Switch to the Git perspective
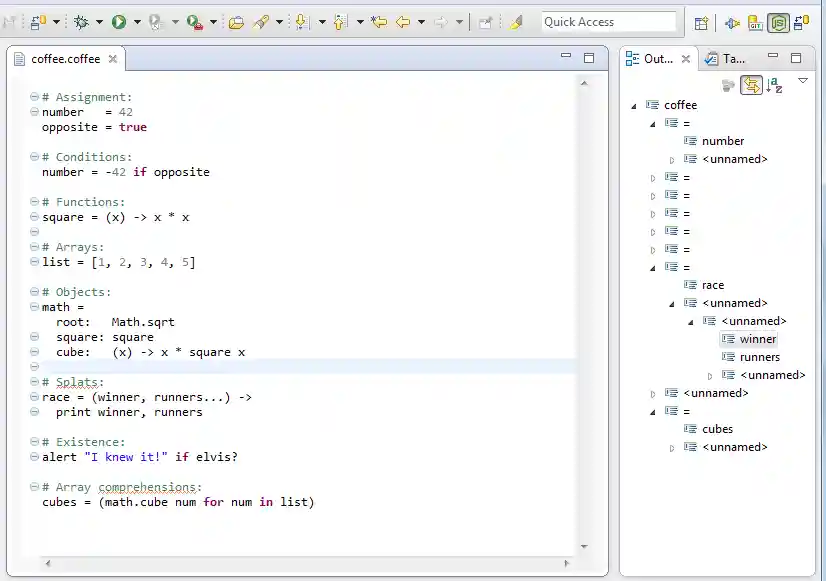This screenshot has height=581, width=826. click(756, 22)
